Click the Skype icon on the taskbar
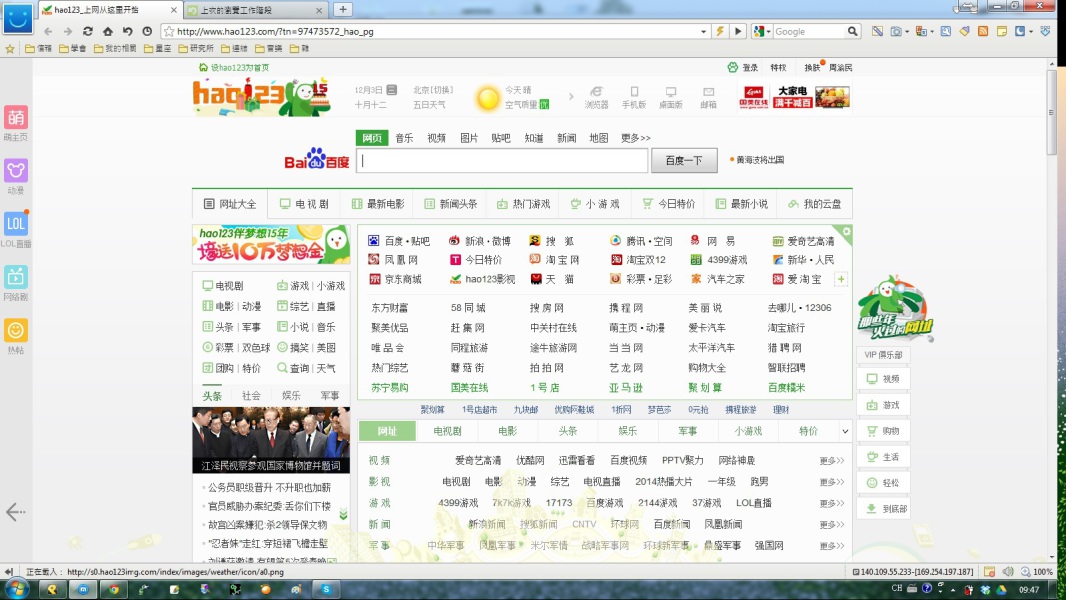The image size is (1066, 600). click(326, 589)
